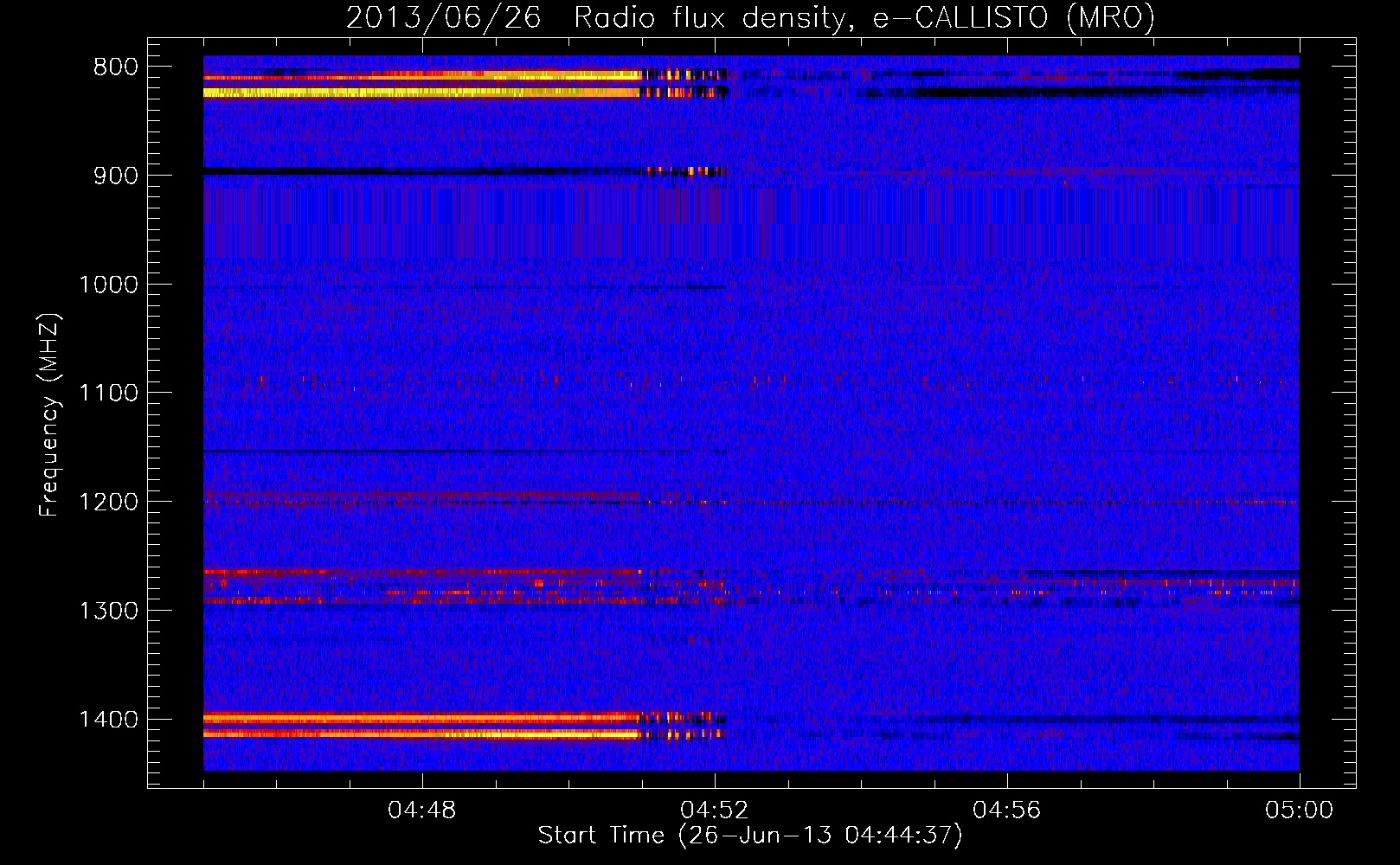1400x865 pixels.
Task: Click the 04:48 time axis label
Action: click(422, 811)
